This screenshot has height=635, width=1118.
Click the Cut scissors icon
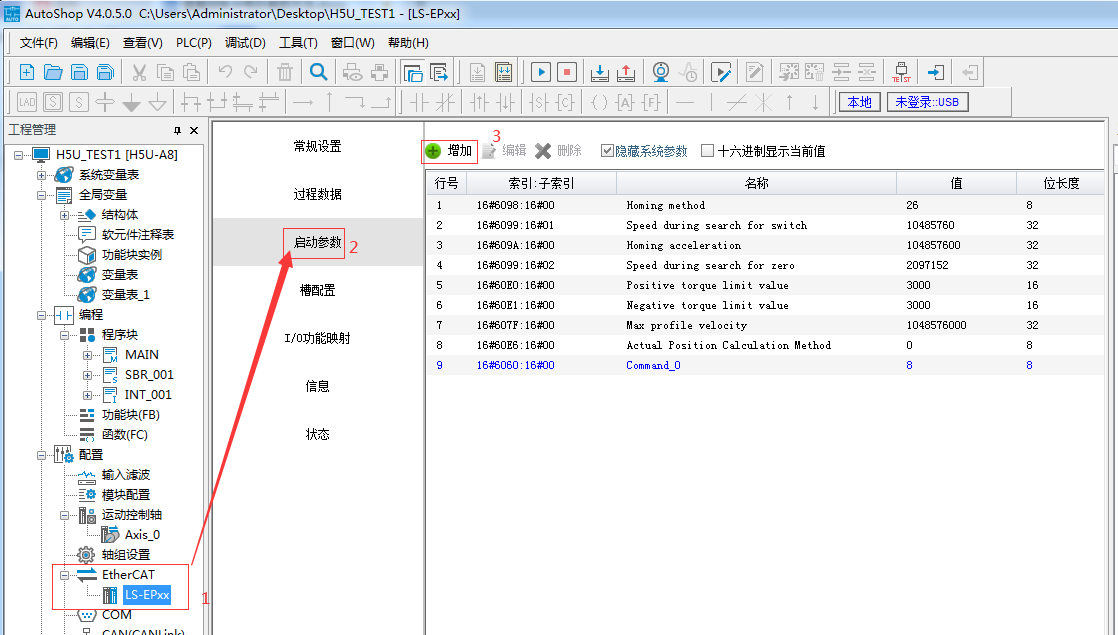[x=139, y=72]
